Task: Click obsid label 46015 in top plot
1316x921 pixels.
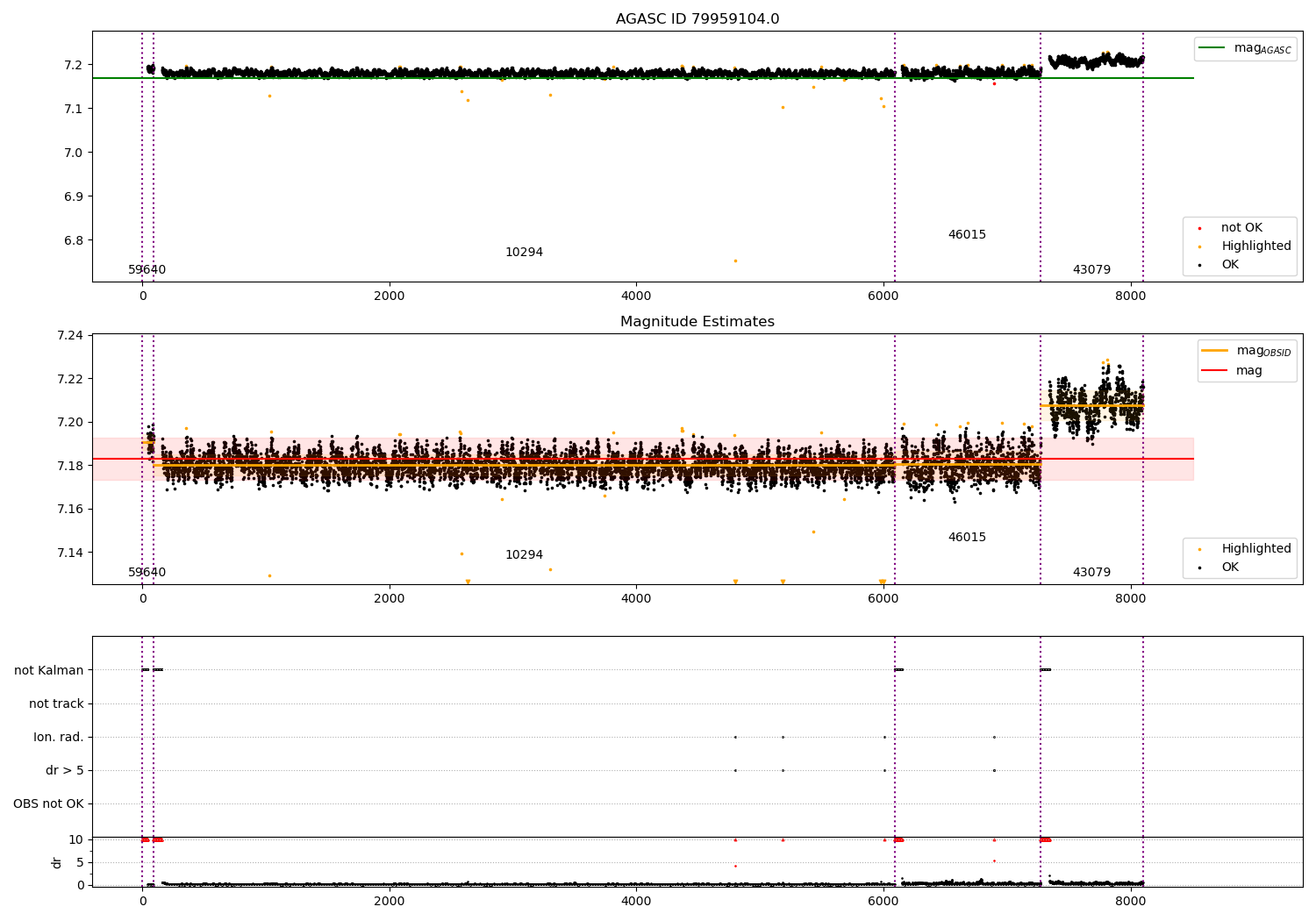Action: 967,235
